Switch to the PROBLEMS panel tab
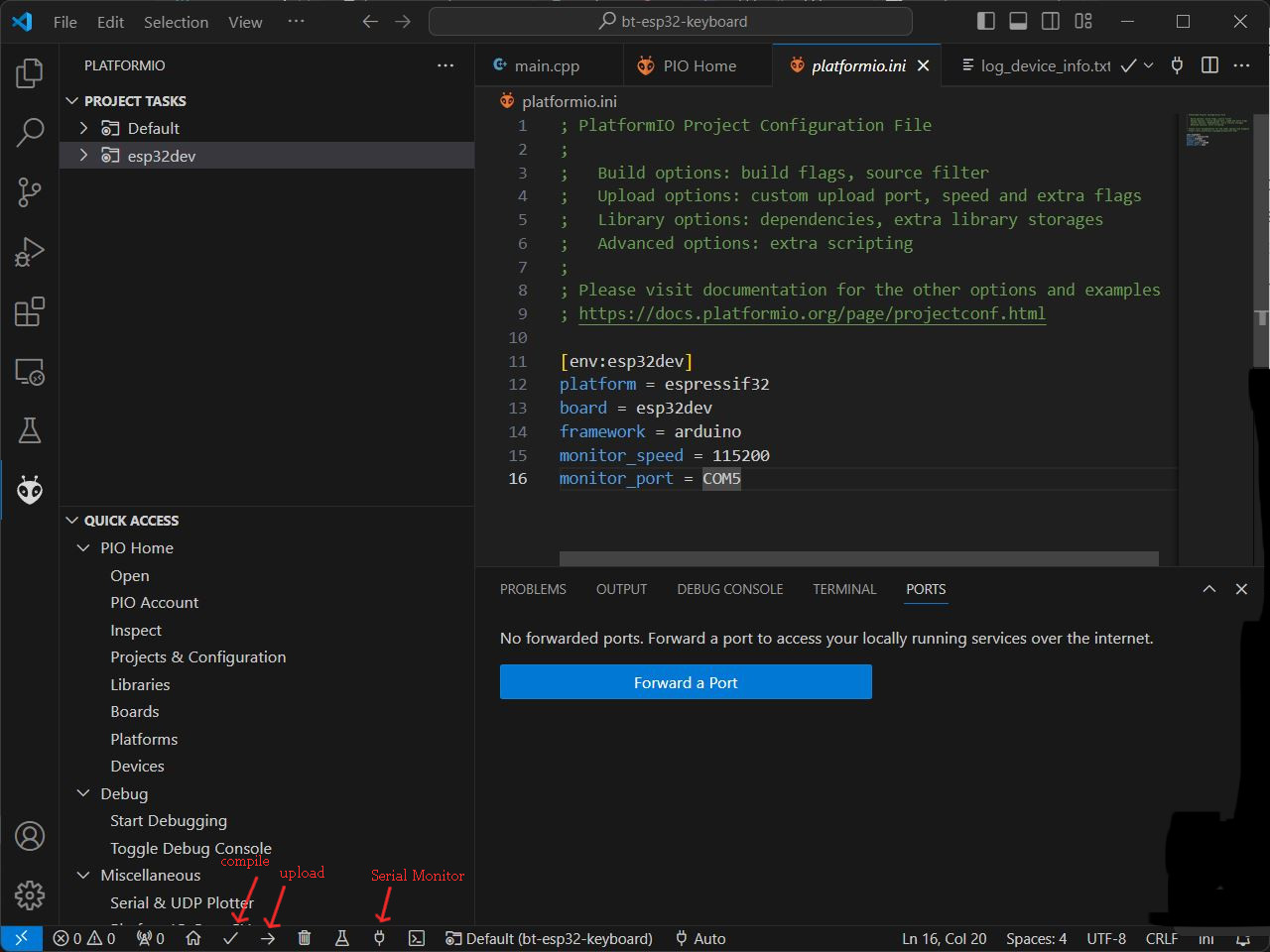This screenshot has width=1270, height=952. tap(533, 589)
